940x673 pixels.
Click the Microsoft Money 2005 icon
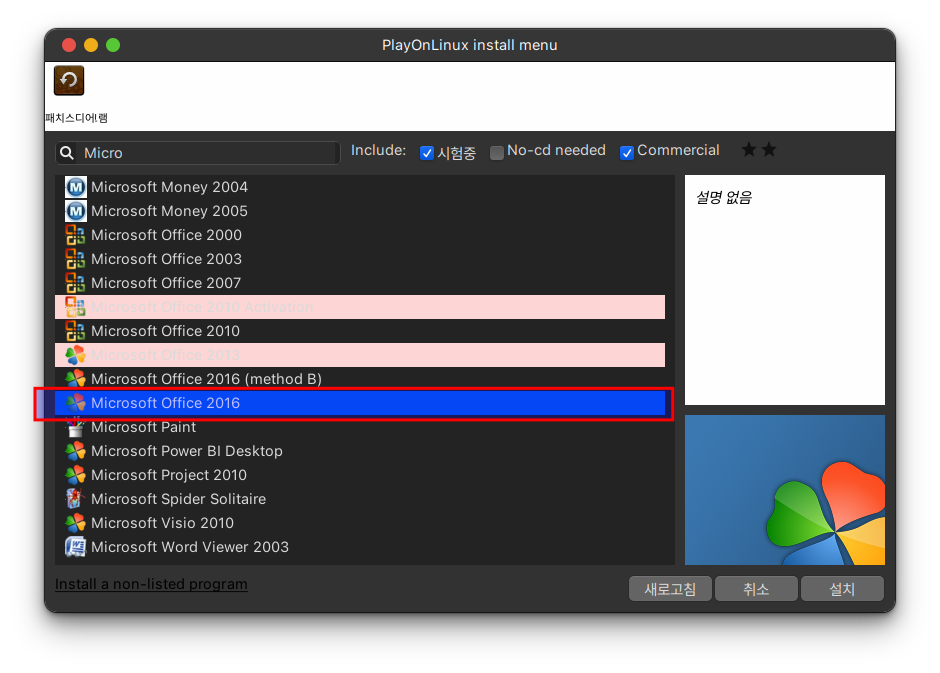(76, 211)
